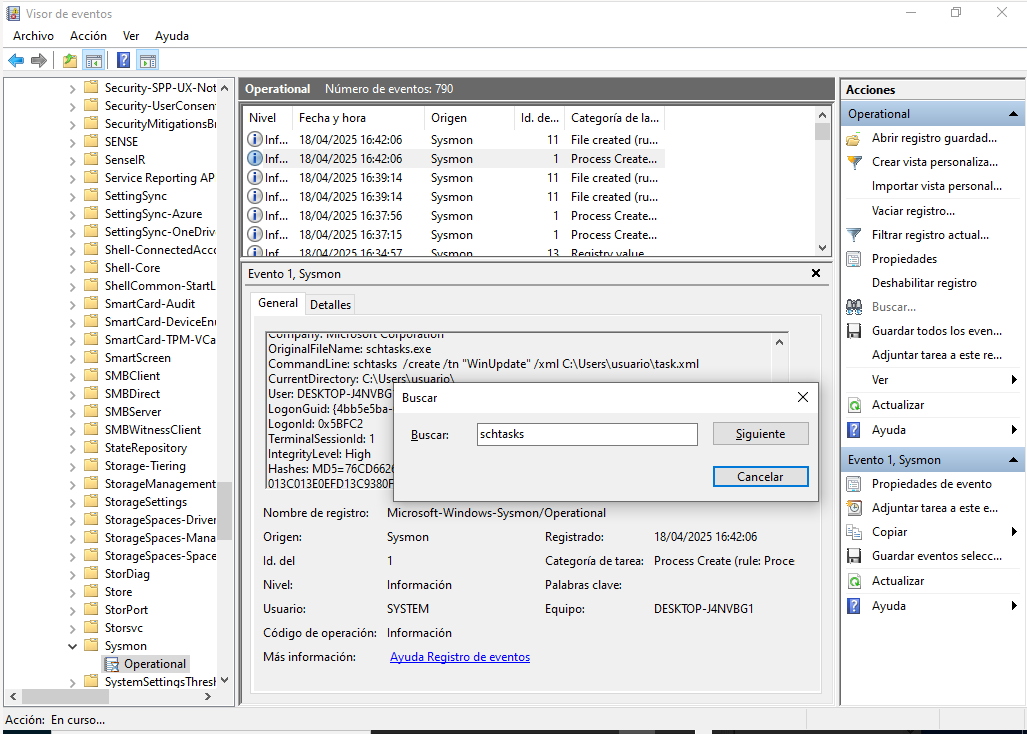Viewport: 1027px width, 734px height.
Task: Click the Buscar binoculars icon
Action: pos(854,307)
